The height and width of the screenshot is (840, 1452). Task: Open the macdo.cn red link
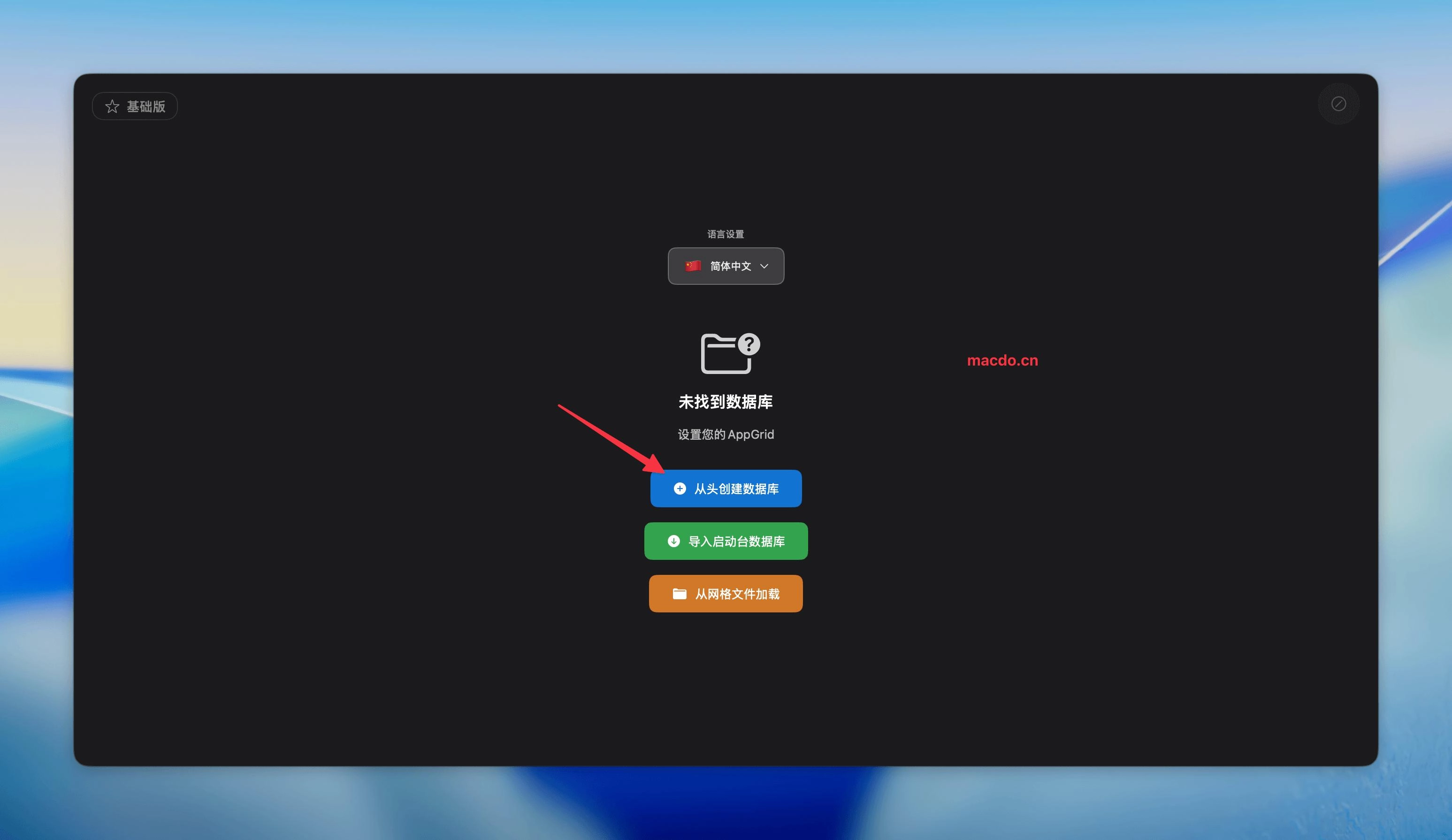1002,361
